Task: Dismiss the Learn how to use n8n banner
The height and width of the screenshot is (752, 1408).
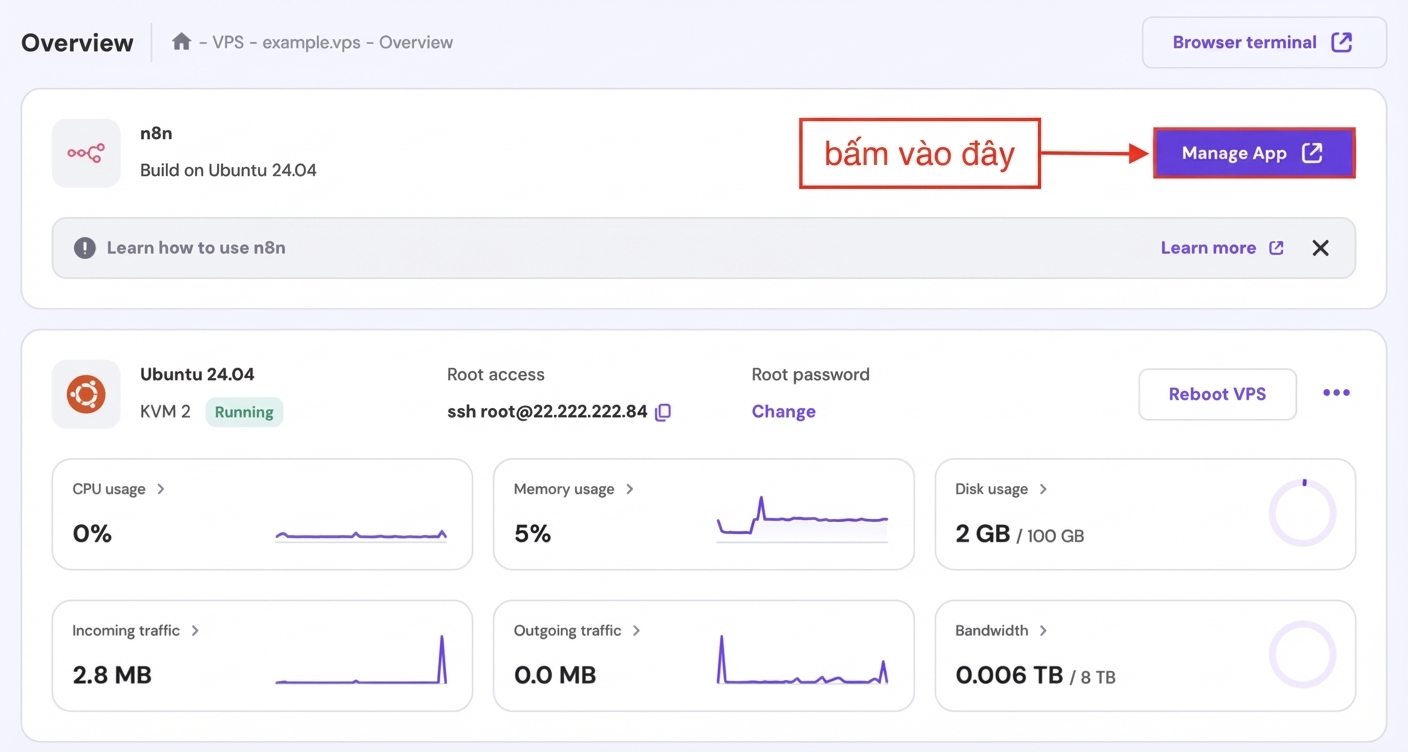Action: (x=1320, y=247)
